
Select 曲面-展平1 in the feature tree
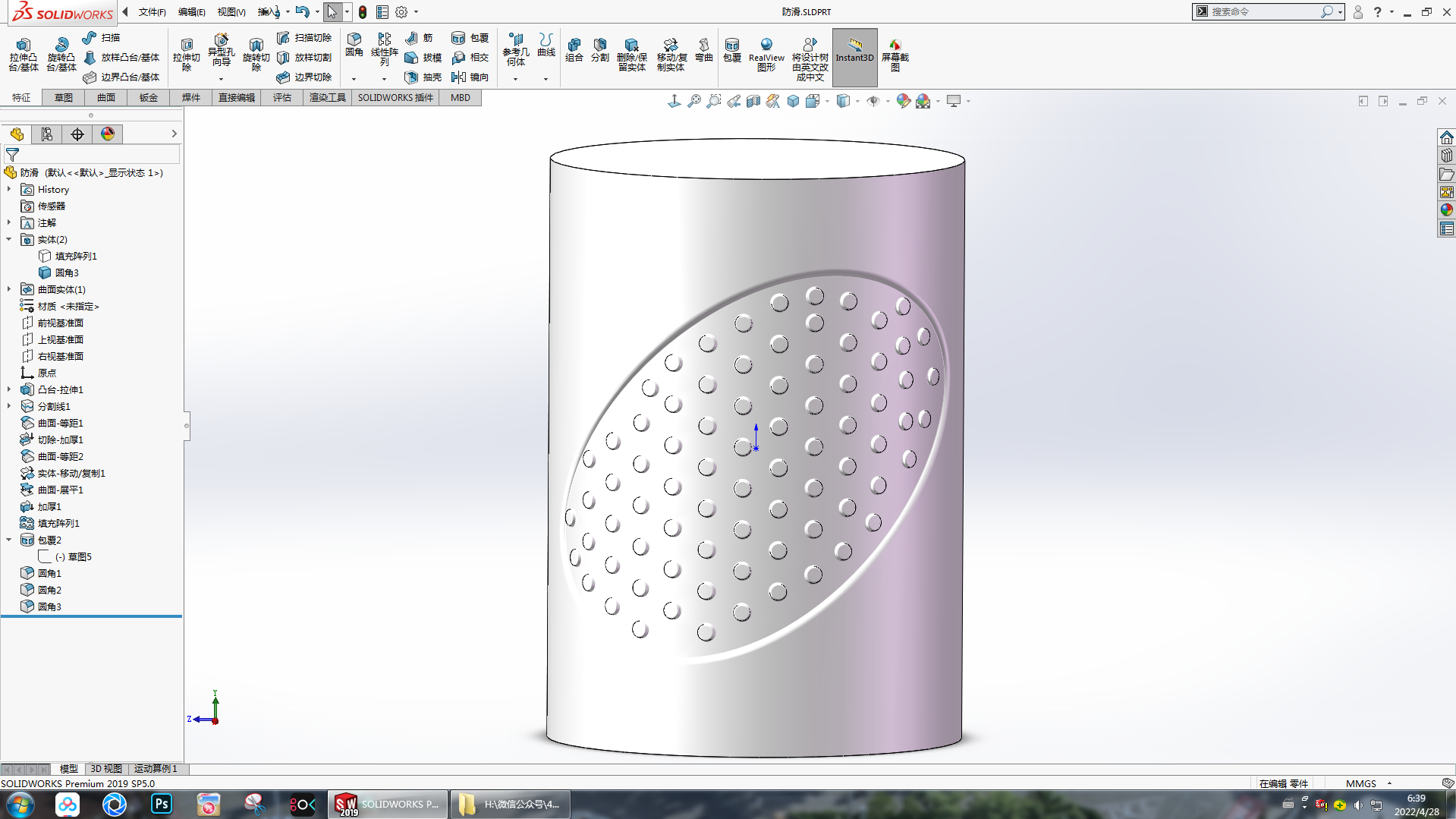click(52, 490)
